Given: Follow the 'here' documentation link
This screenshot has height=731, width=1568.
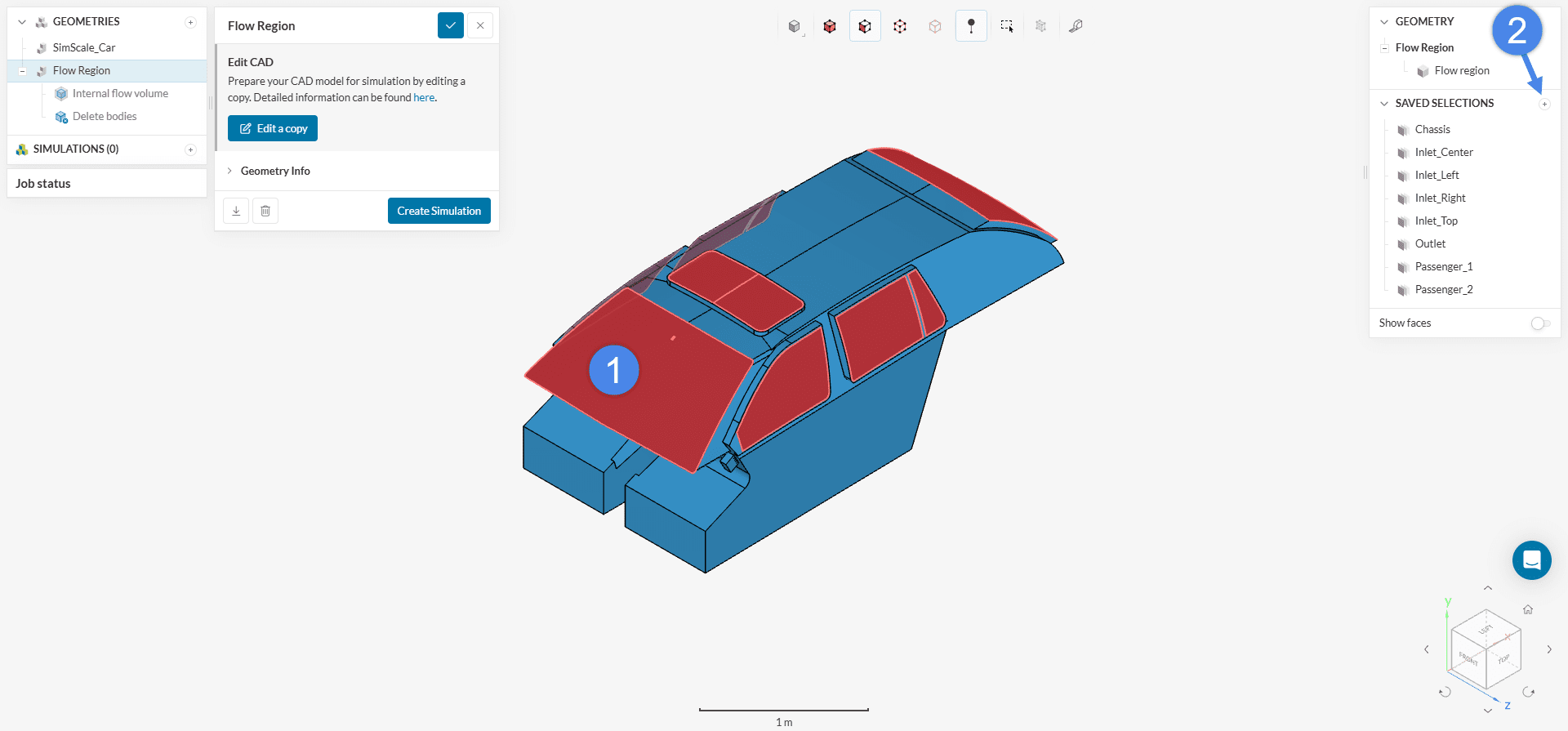Looking at the screenshot, I should pos(424,98).
